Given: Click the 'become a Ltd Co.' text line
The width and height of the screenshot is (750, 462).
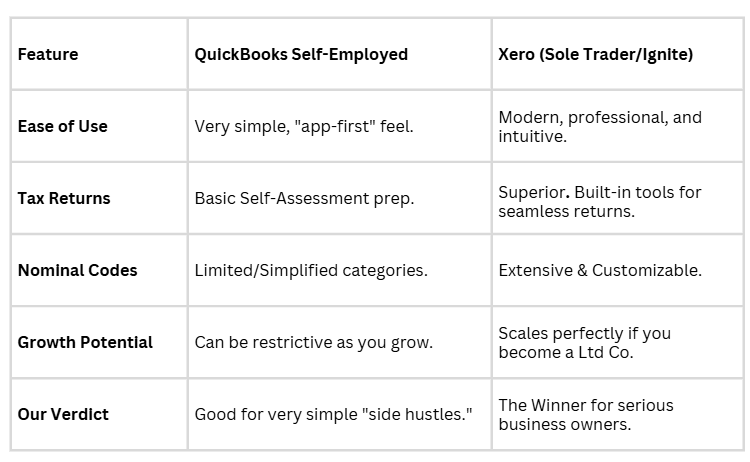Looking at the screenshot, I should [565, 351].
